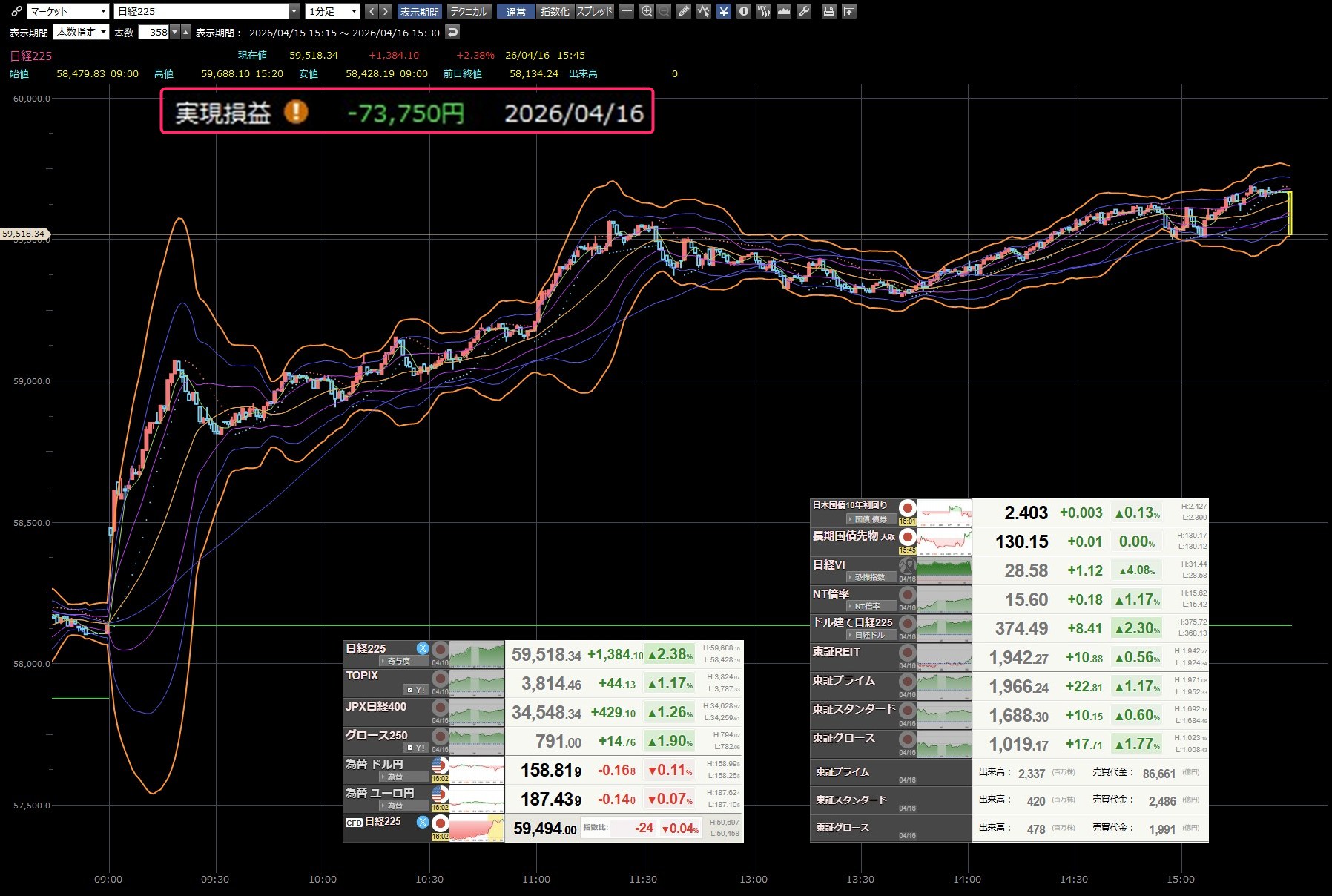Viewport: 1332px width, 896px height.
Task: Open the chart information icon
Action: point(744,11)
